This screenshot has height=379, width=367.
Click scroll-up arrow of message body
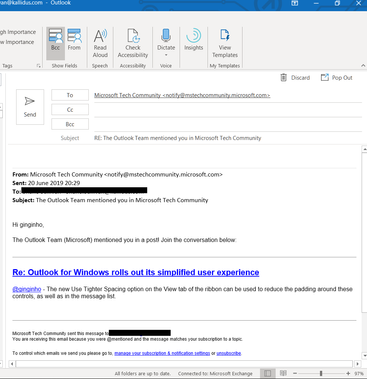click(364, 150)
